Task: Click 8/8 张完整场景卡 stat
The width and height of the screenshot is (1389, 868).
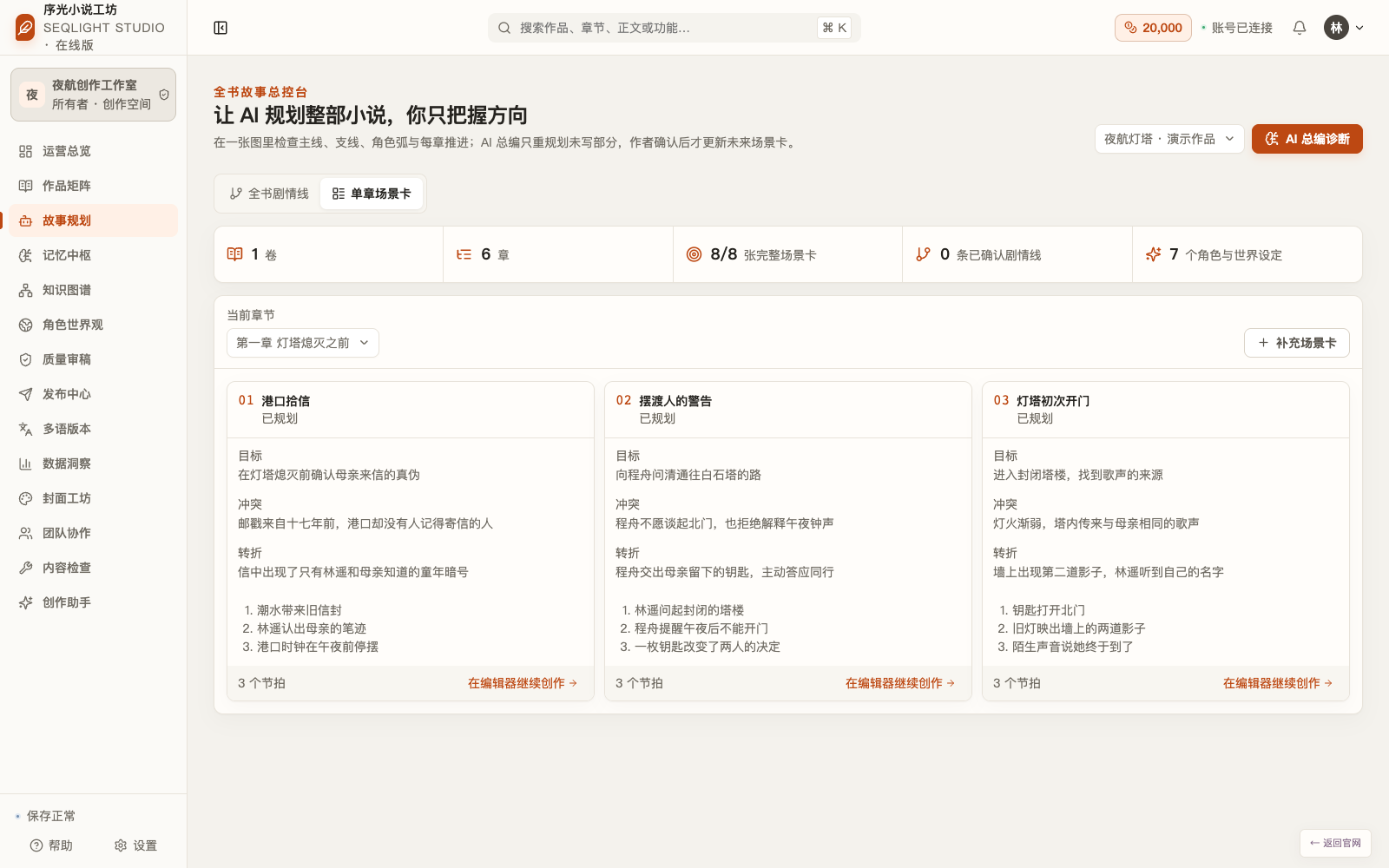Action: tap(787, 254)
